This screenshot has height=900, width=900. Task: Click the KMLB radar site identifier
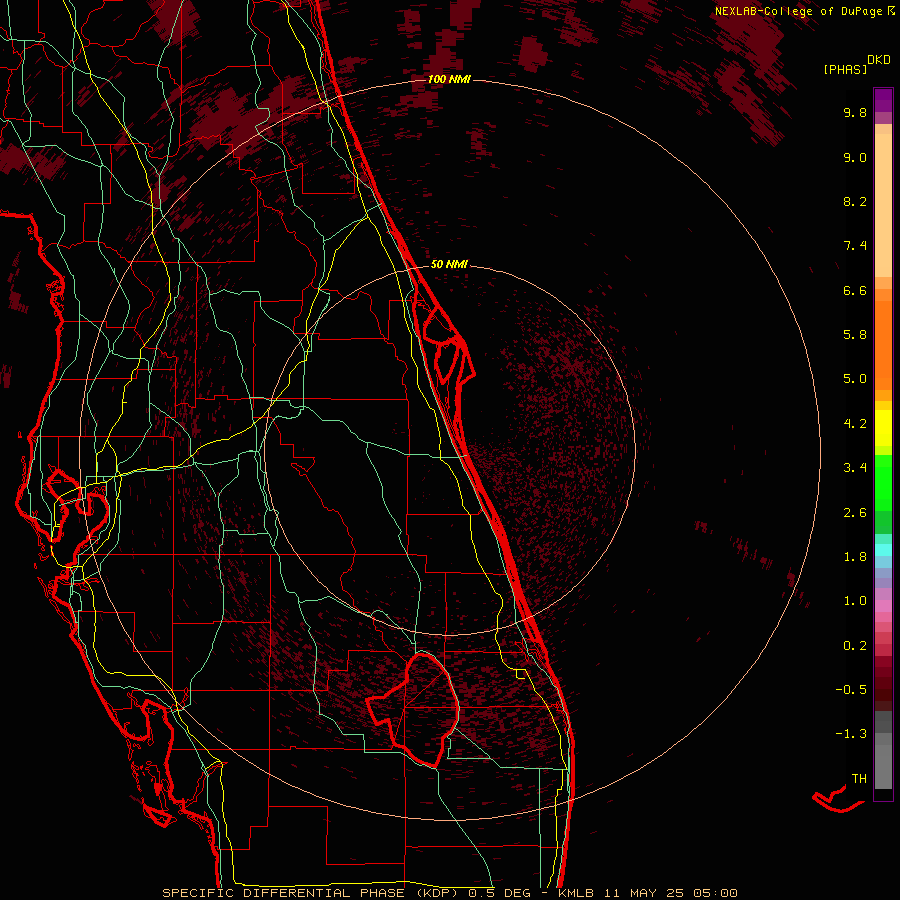575,893
